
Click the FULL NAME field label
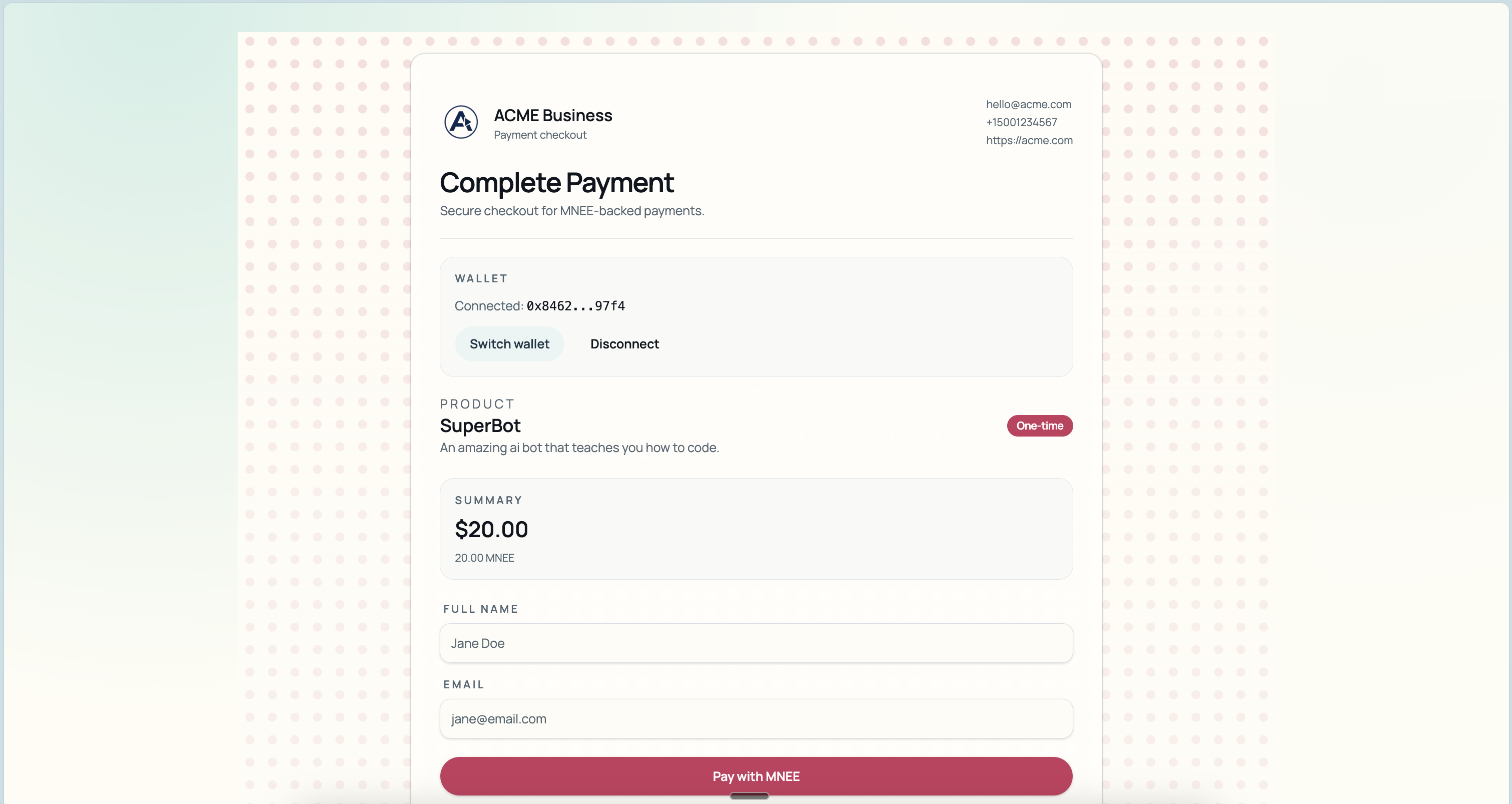tap(481, 609)
